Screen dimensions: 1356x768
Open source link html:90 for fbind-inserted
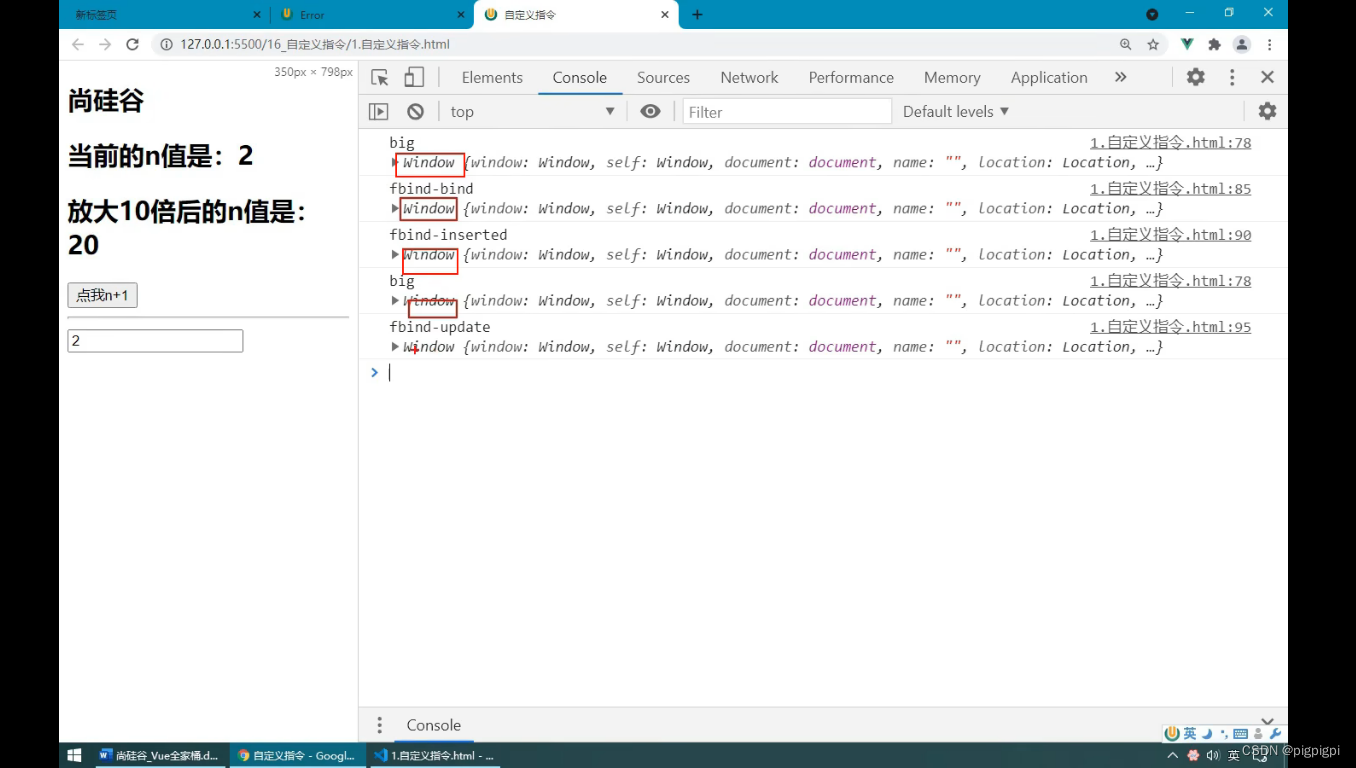click(1170, 234)
